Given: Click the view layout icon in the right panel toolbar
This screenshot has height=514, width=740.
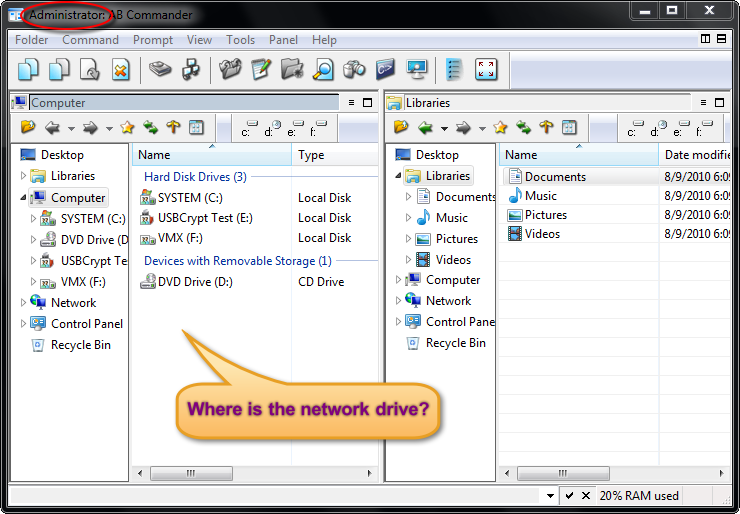Looking at the screenshot, I should tap(569, 127).
